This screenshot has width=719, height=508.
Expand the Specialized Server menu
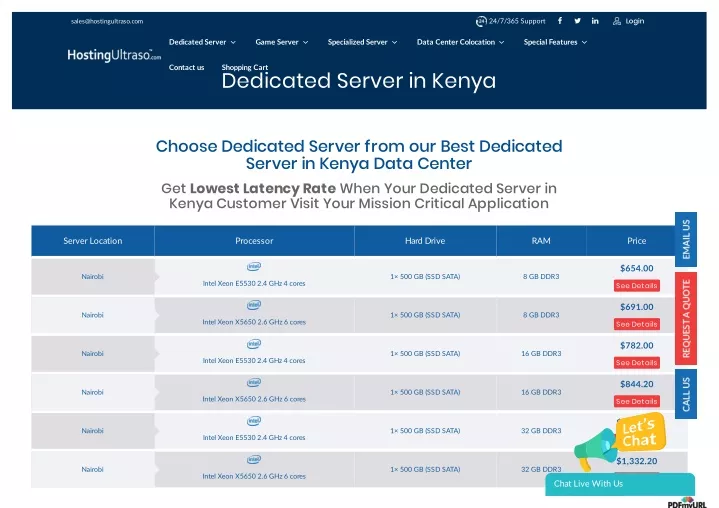[362, 42]
